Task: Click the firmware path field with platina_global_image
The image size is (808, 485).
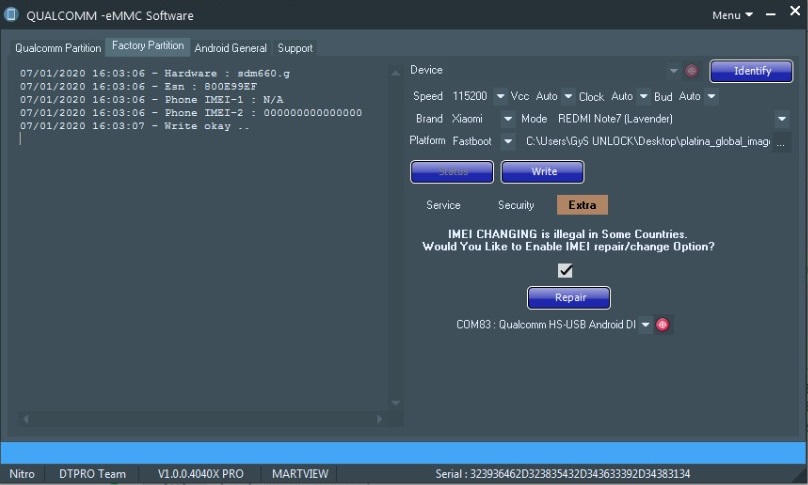Action: point(647,141)
